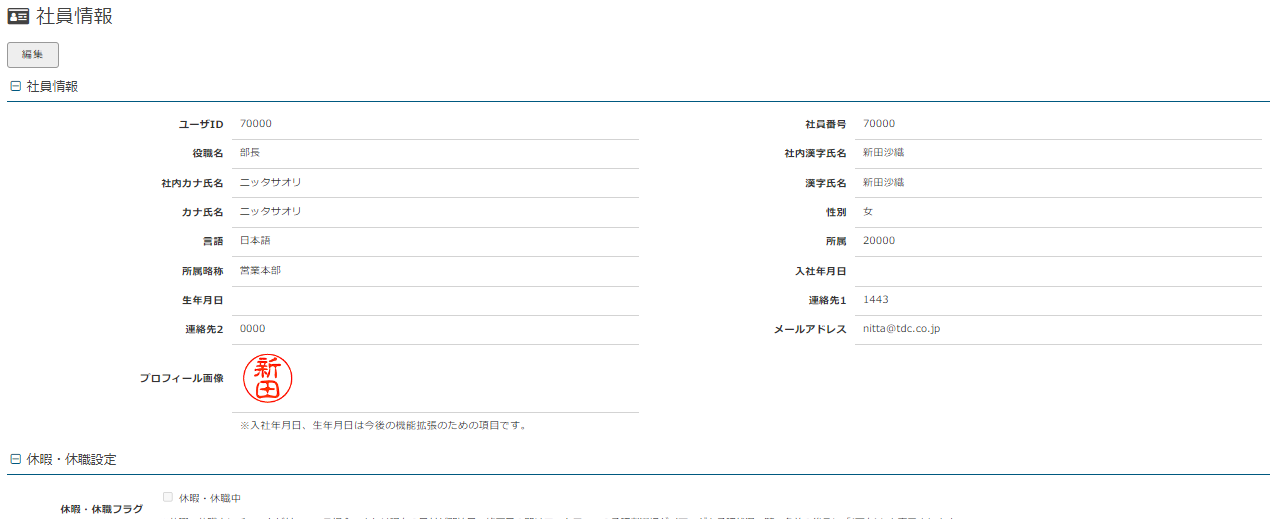Click the 社内カナ氏名 value ニッタサオリ
1276x519 pixels.
[271, 183]
